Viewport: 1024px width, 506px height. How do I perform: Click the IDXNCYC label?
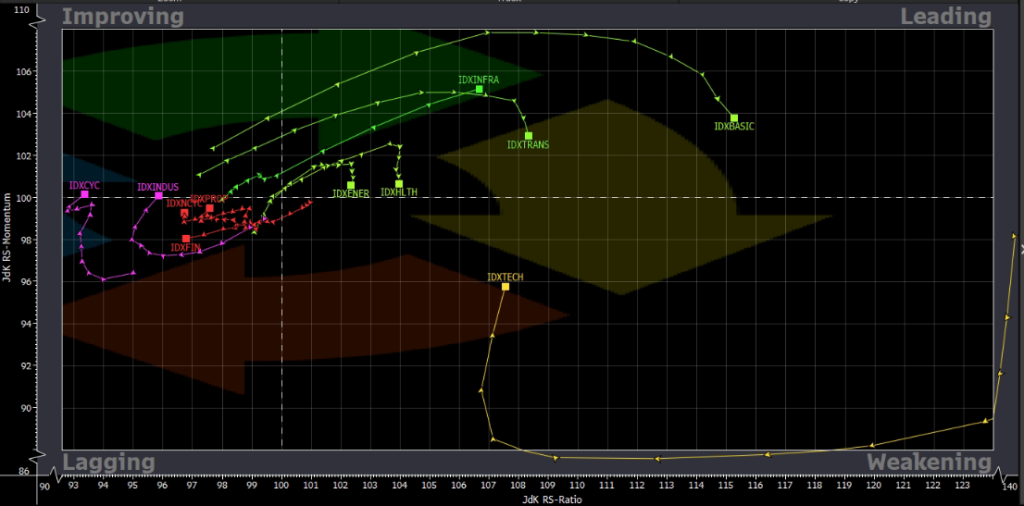pos(184,204)
